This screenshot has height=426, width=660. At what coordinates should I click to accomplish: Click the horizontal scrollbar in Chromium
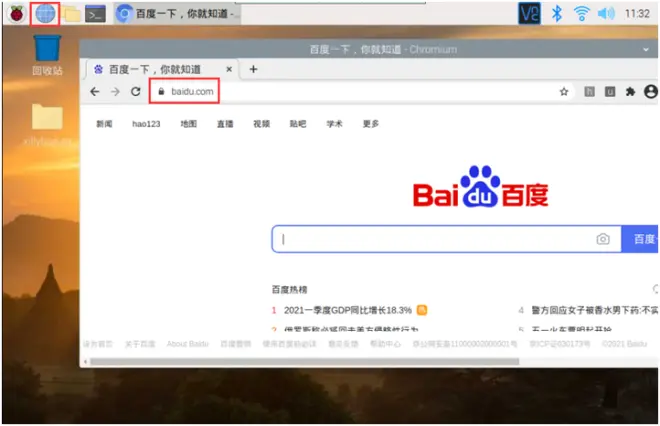(305, 362)
